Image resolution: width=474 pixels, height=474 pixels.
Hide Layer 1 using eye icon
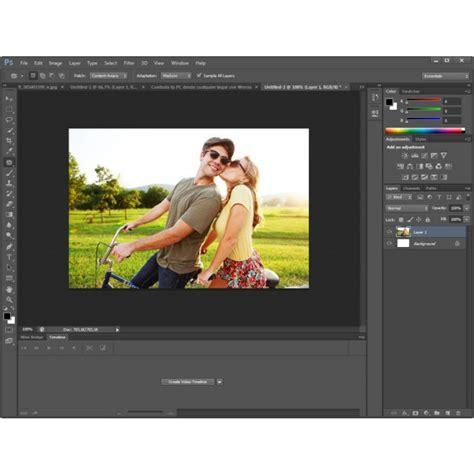(389, 232)
